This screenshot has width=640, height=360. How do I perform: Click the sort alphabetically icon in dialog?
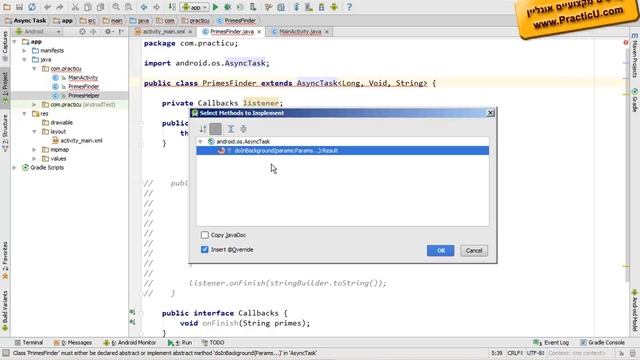tap(203, 129)
